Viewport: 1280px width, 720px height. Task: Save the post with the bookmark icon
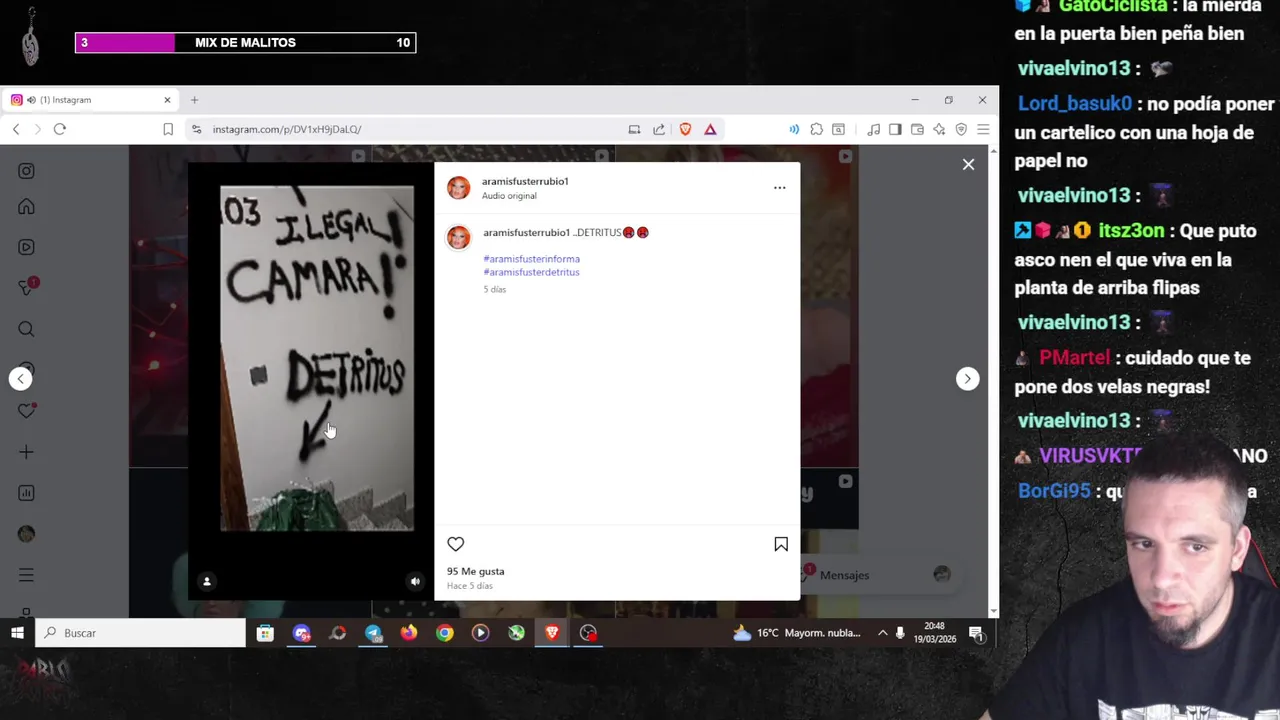781,544
